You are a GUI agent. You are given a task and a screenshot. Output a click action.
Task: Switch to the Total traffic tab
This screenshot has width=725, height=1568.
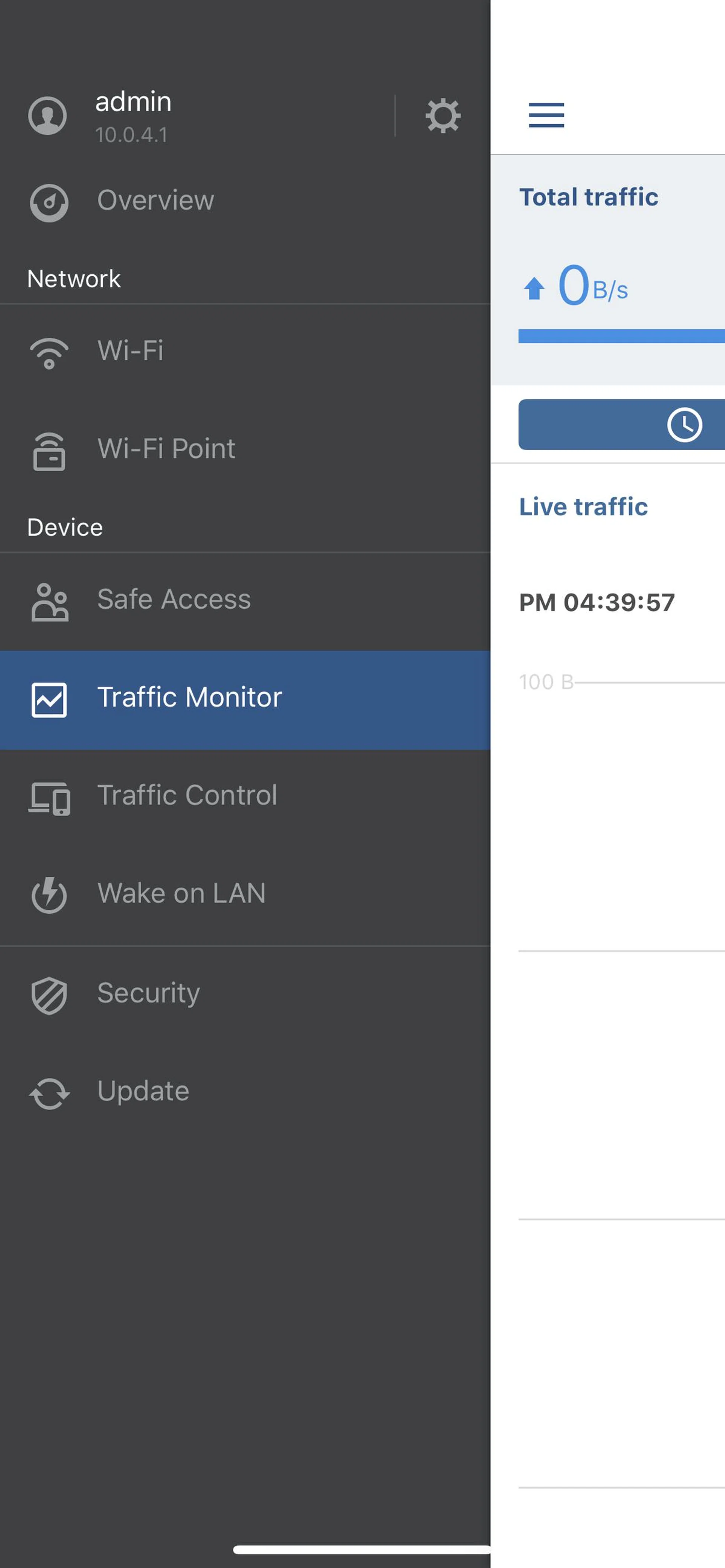pyautogui.click(x=589, y=197)
